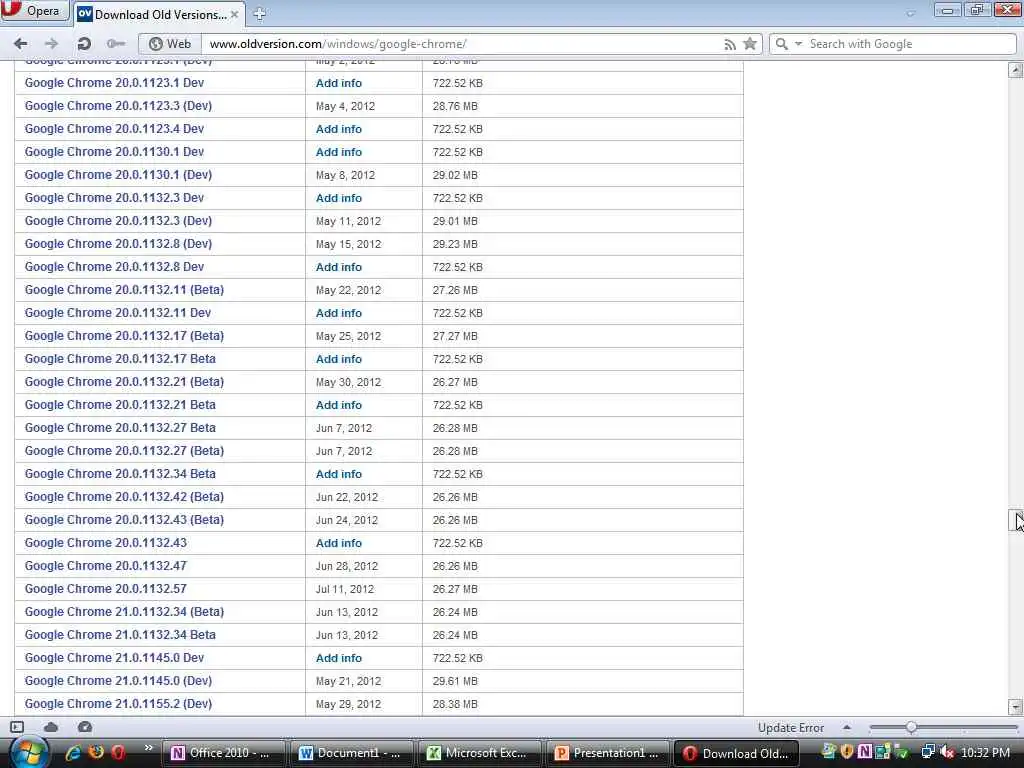
Task: Launch Firefox from quick launch
Action: (x=96, y=752)
